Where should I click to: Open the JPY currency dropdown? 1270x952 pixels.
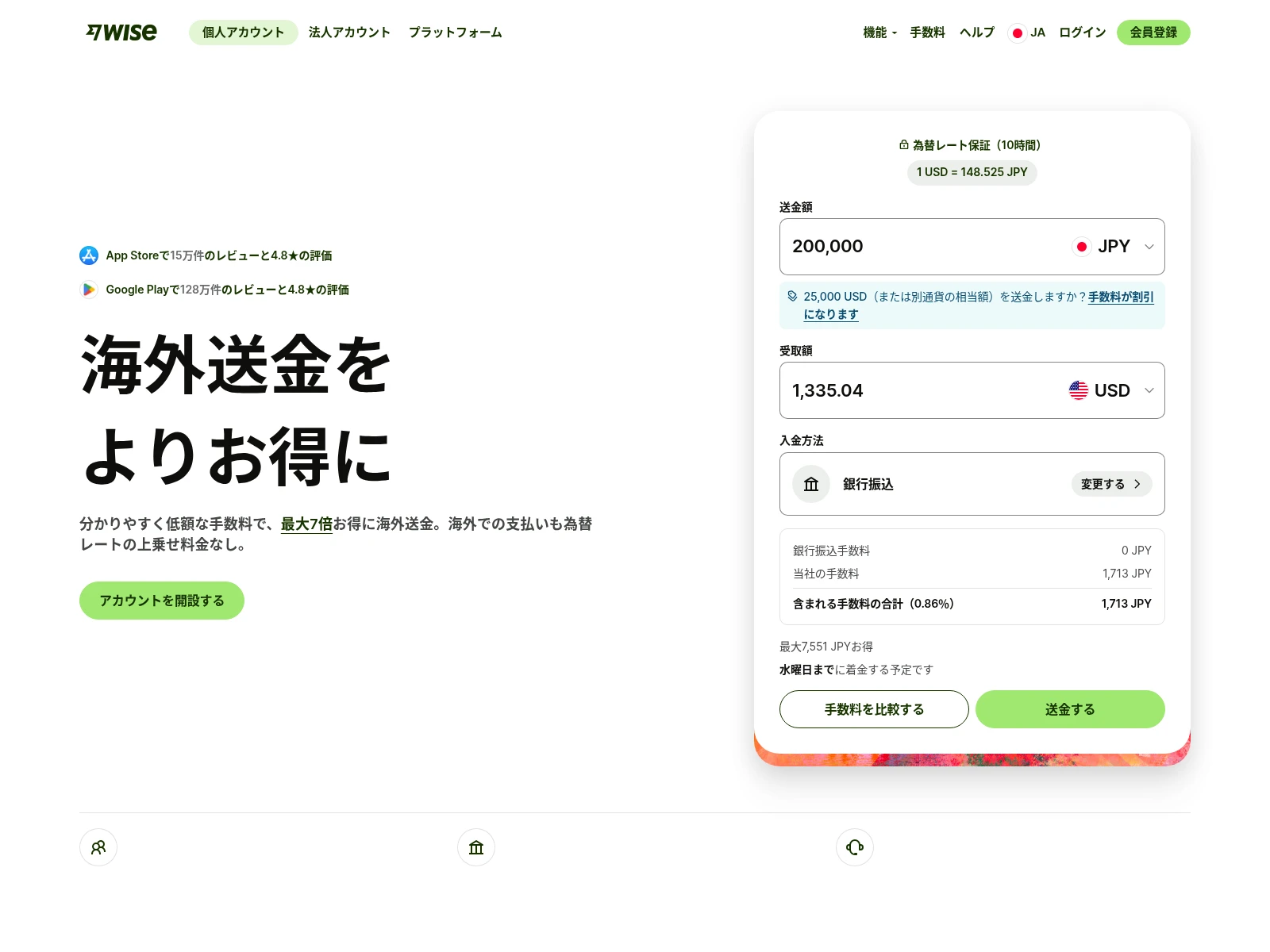coord(1114,247)
